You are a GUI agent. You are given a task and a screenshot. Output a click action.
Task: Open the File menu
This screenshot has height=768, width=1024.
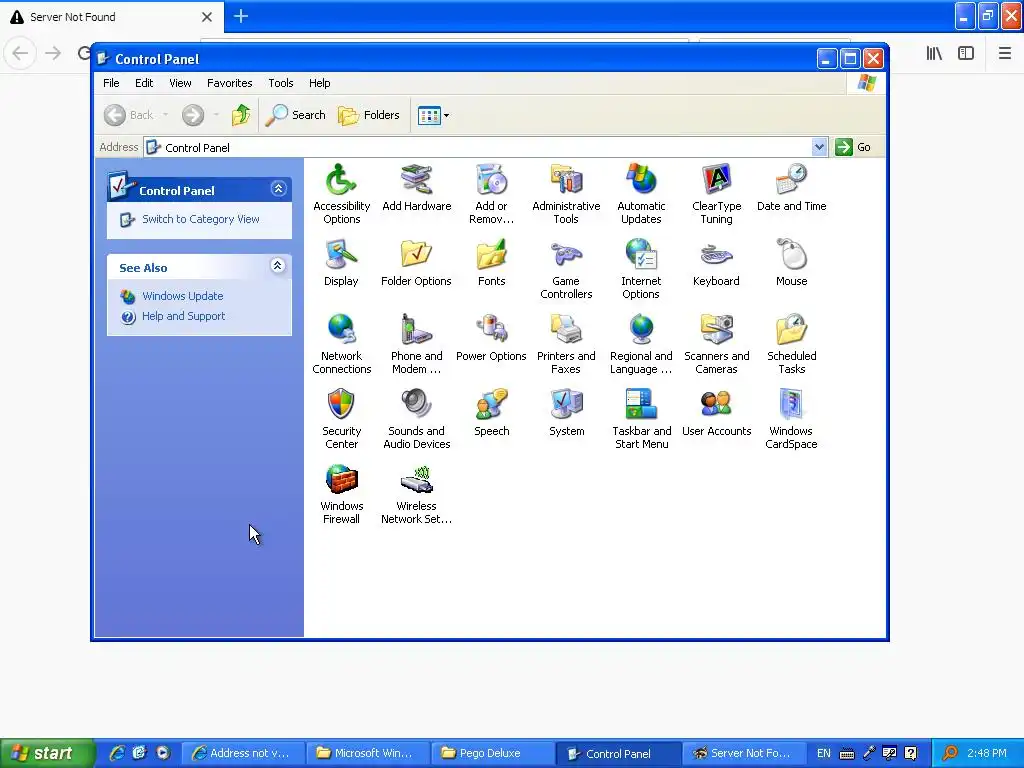(x=111, y=83)
